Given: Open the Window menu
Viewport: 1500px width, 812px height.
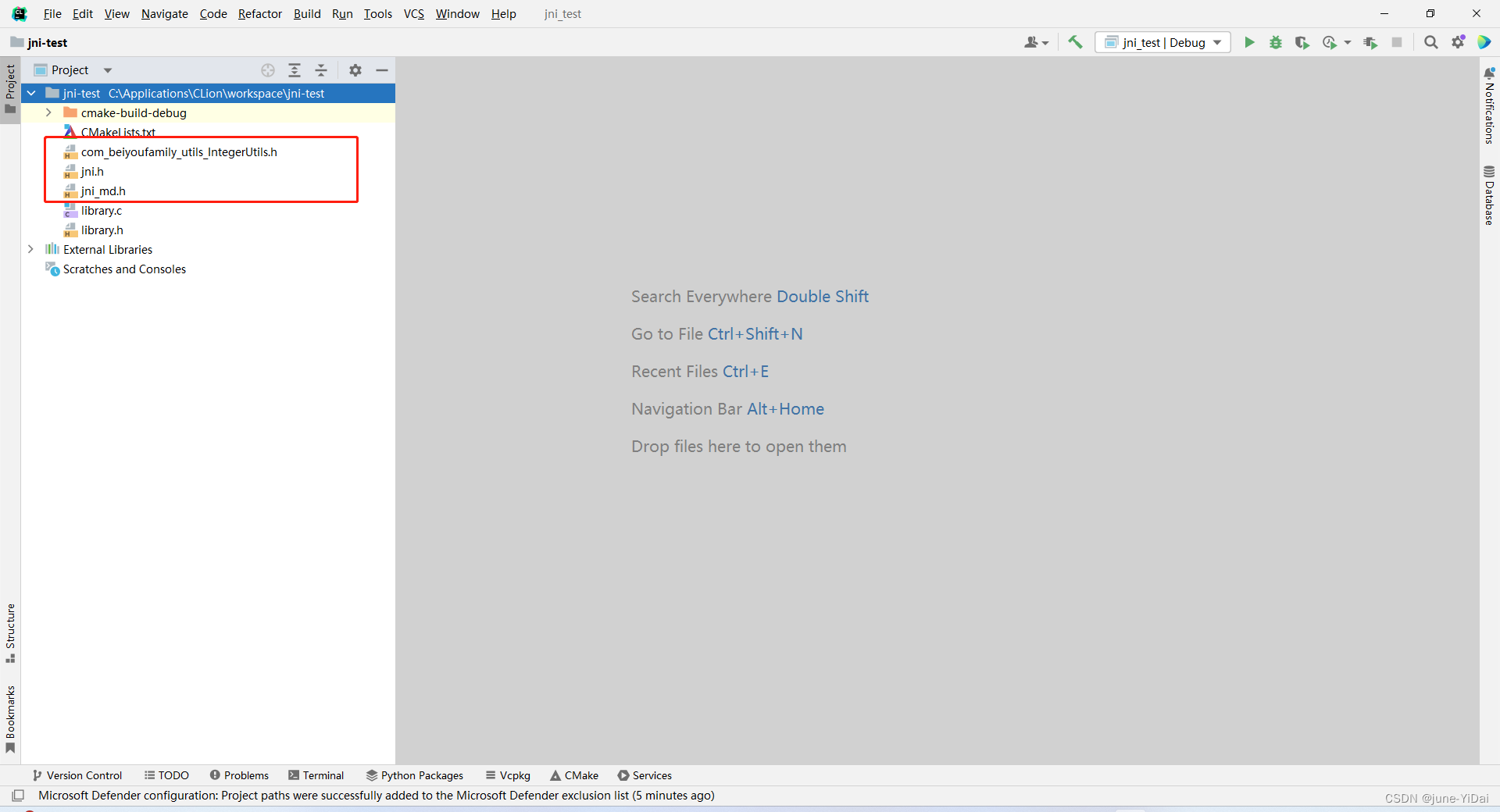Looking at the screenshot, I should point(458,14).
